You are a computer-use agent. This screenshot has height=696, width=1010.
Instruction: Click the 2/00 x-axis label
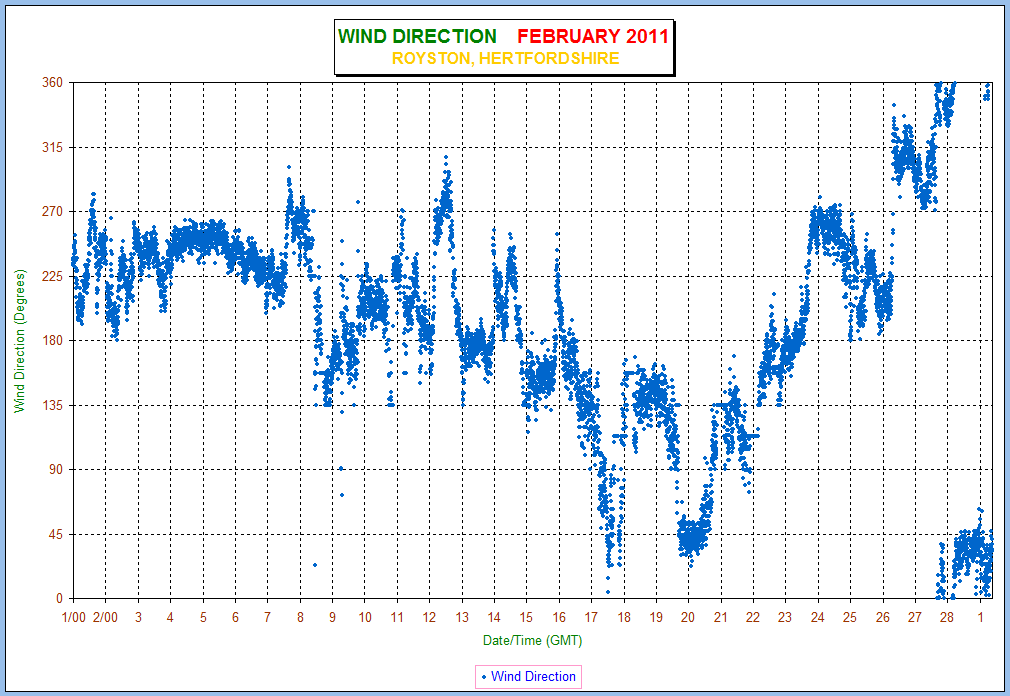pyautogui.click(x=106, y=617)
